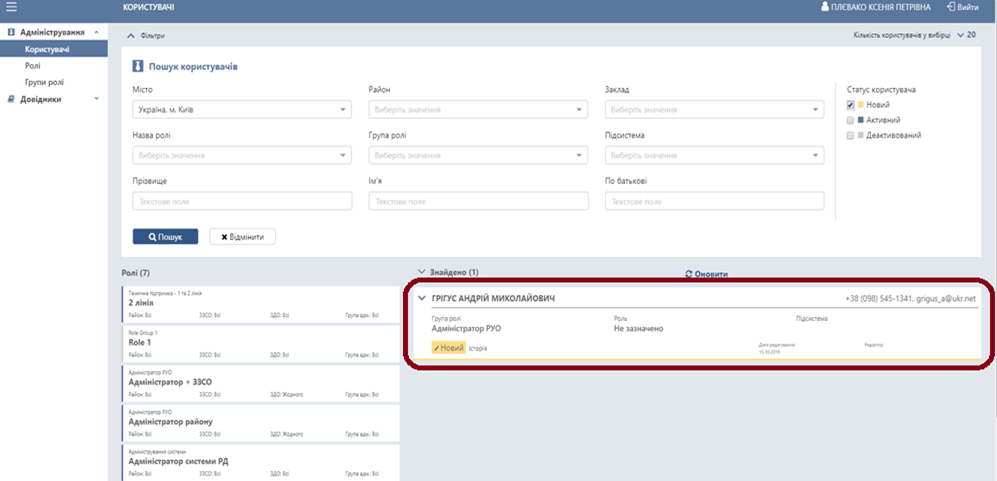Click the Оновити refresh icon
The width and height of the screenshot is (997, 481).
[x=689, y=273]
